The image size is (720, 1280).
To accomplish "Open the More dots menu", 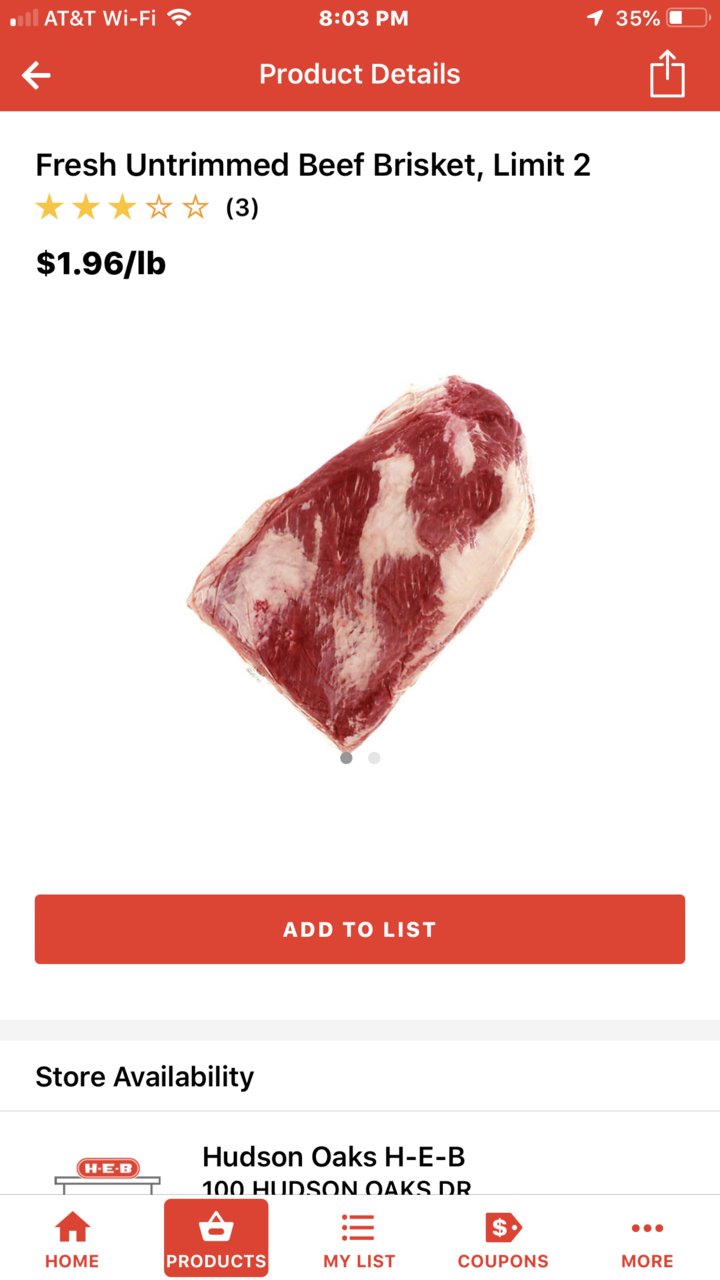I will tap(647, 1239).
